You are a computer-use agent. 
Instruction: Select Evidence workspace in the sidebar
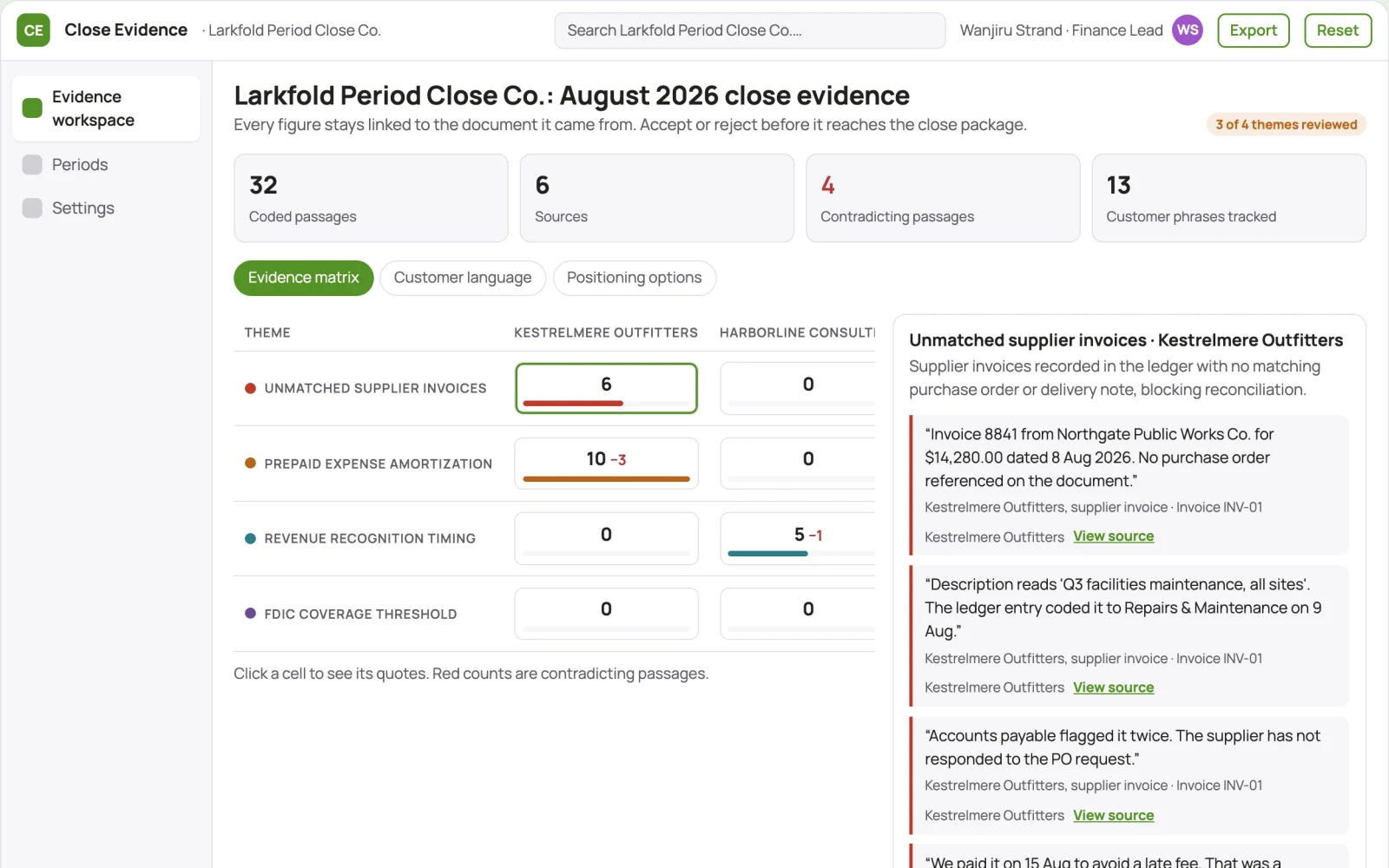[106, 108]
